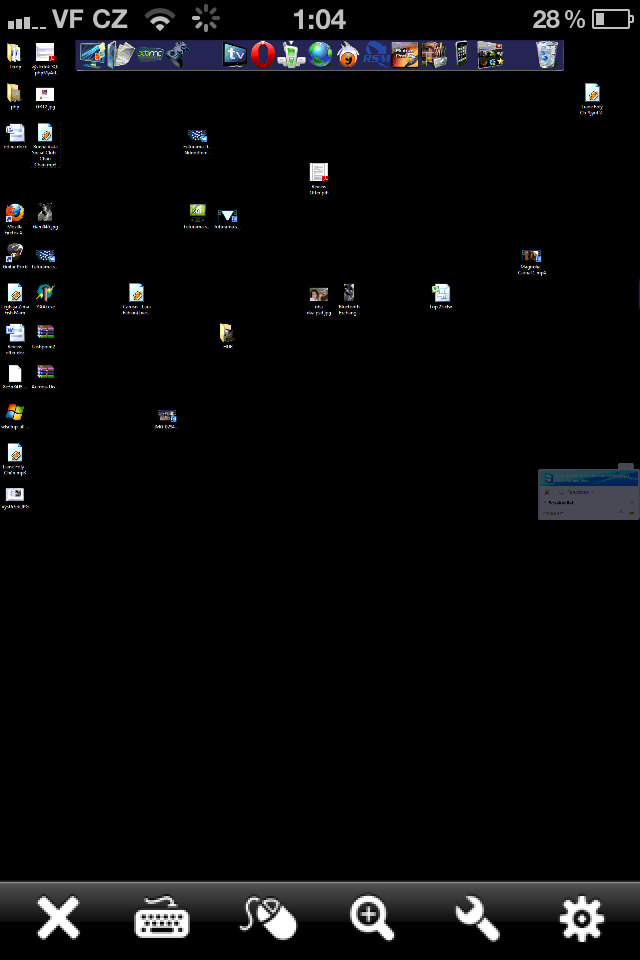Select the teal lightning-tower desktop icon
Image resolution: width=640 pixels, height=960 pixels.
tap(45, 293)
